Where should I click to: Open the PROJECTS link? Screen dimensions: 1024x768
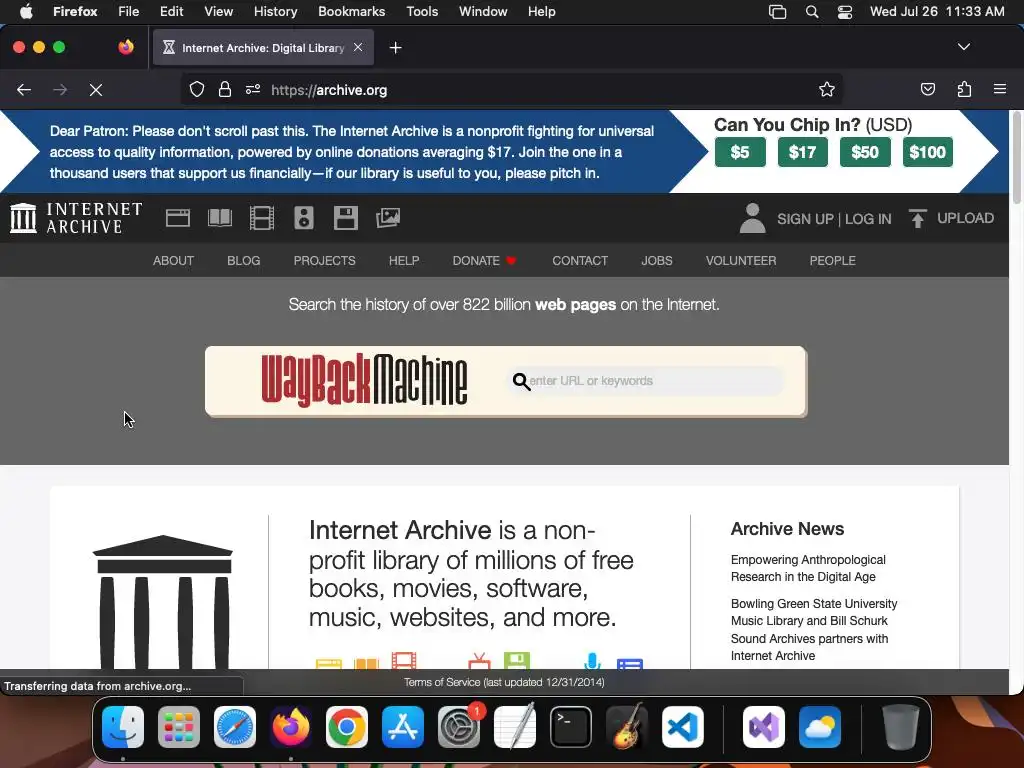325,261
